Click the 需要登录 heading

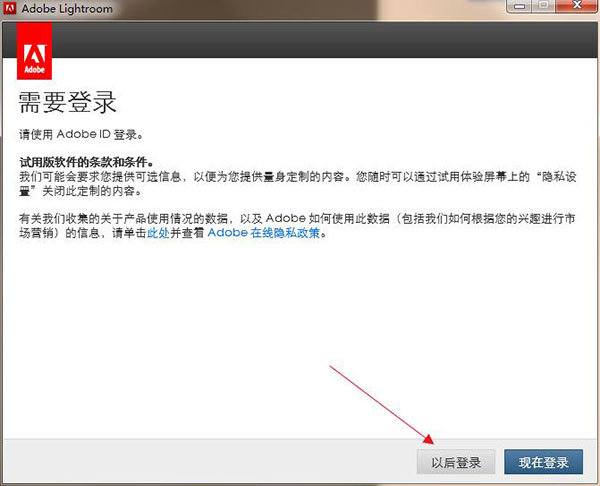(69, 102)
